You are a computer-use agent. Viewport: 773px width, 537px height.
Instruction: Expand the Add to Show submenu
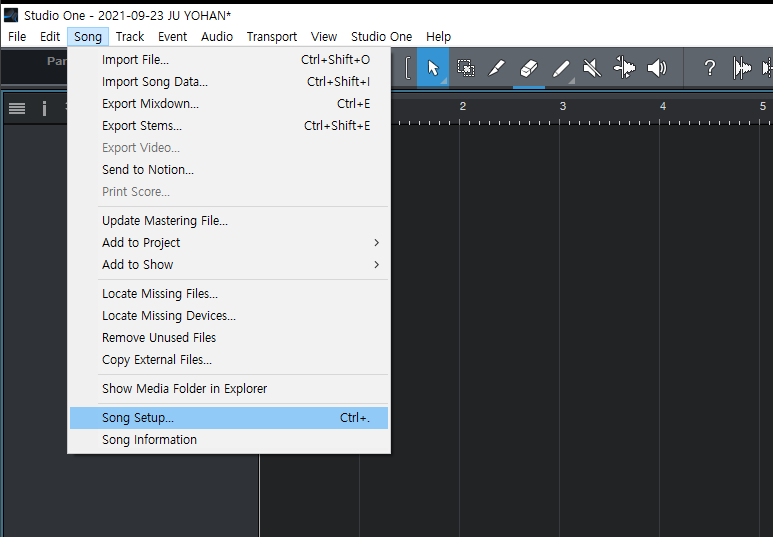coord(229,264)
